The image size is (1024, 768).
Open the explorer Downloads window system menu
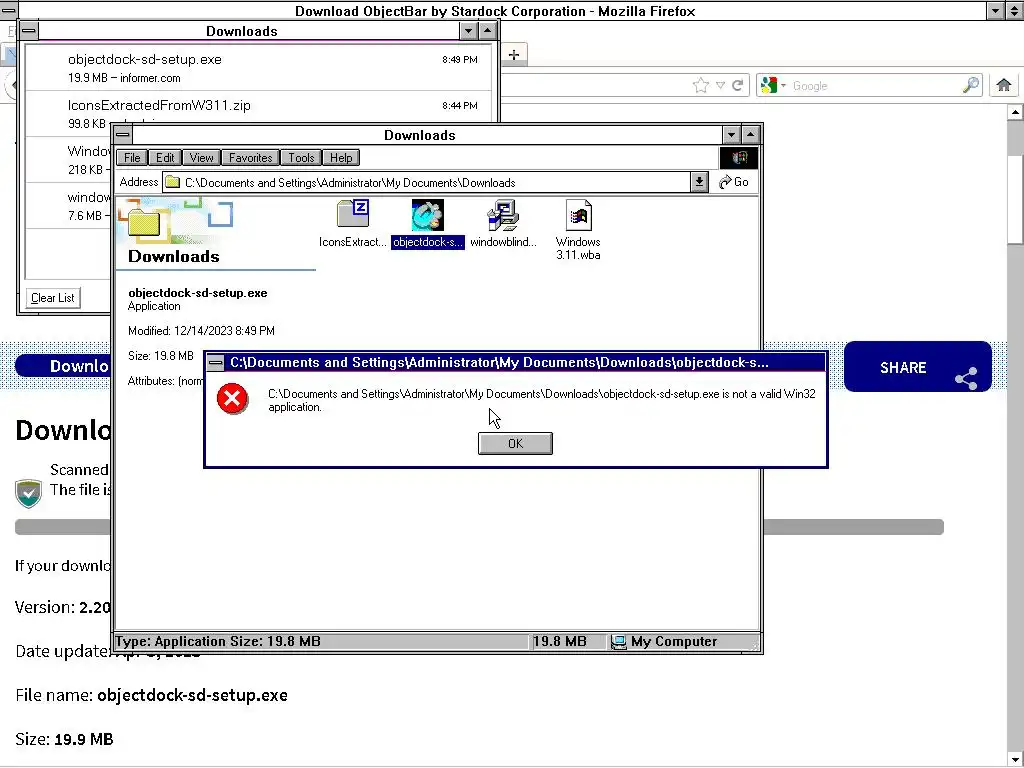pos(123,135)
